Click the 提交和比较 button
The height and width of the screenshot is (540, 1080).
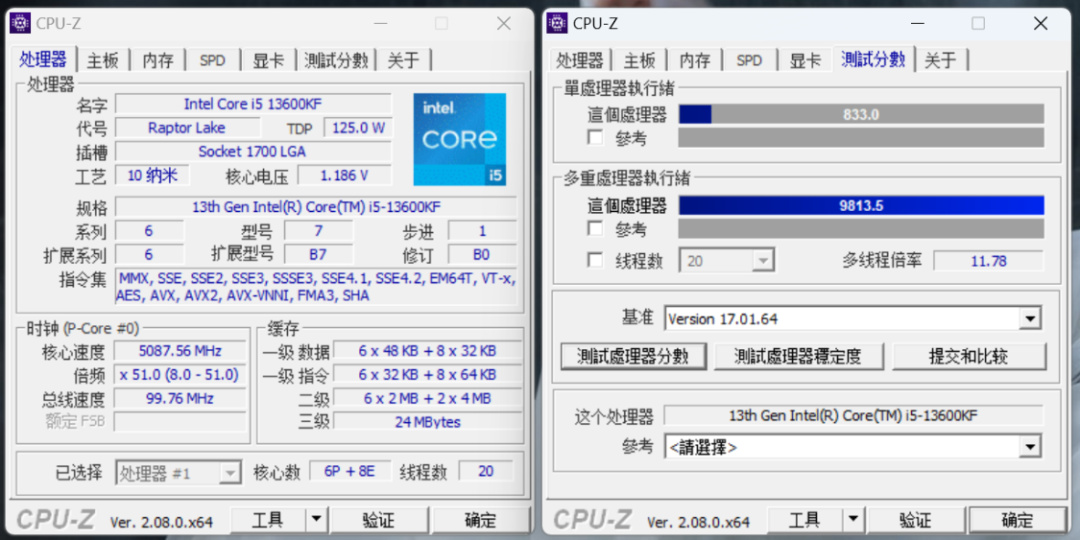pos(968,356)
